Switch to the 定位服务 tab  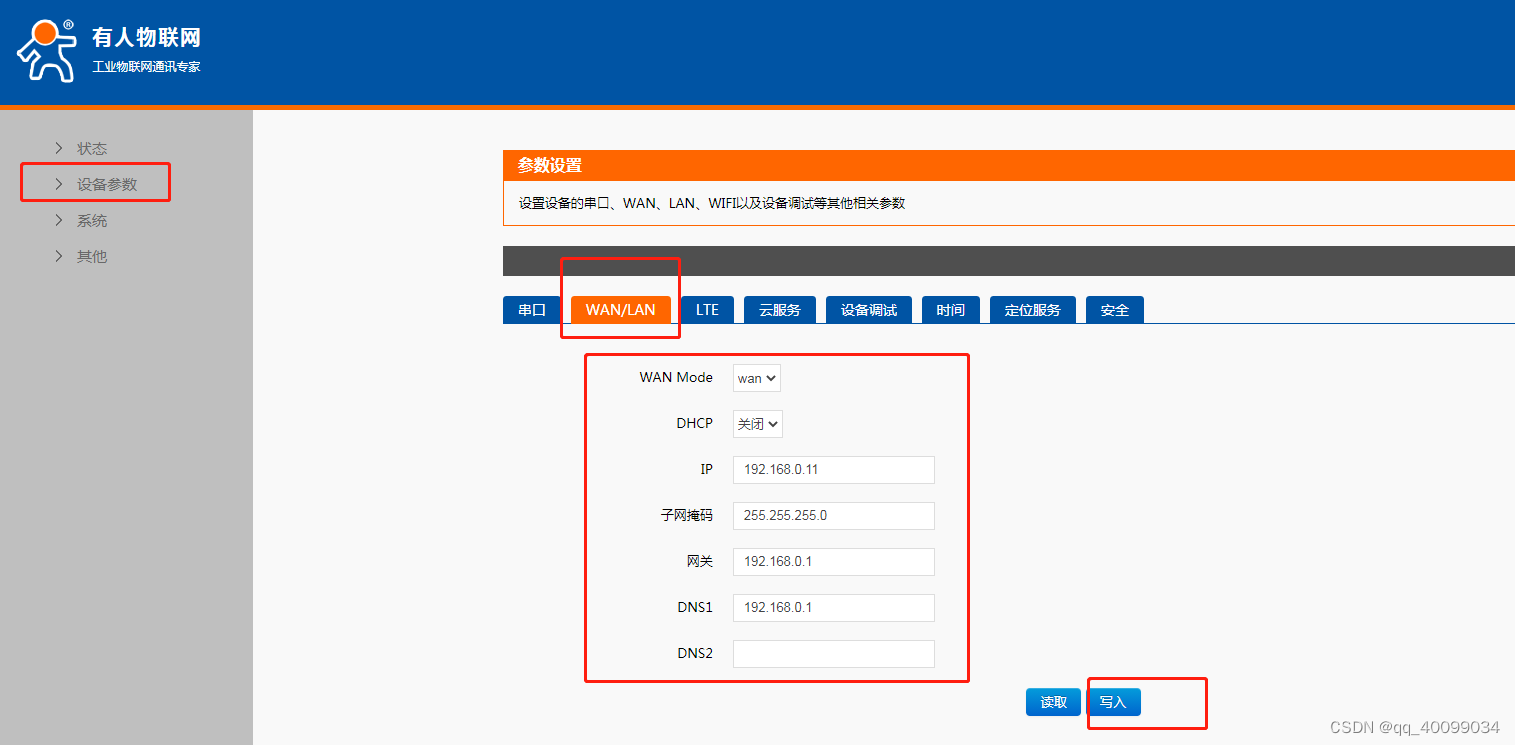point(1033,310)
